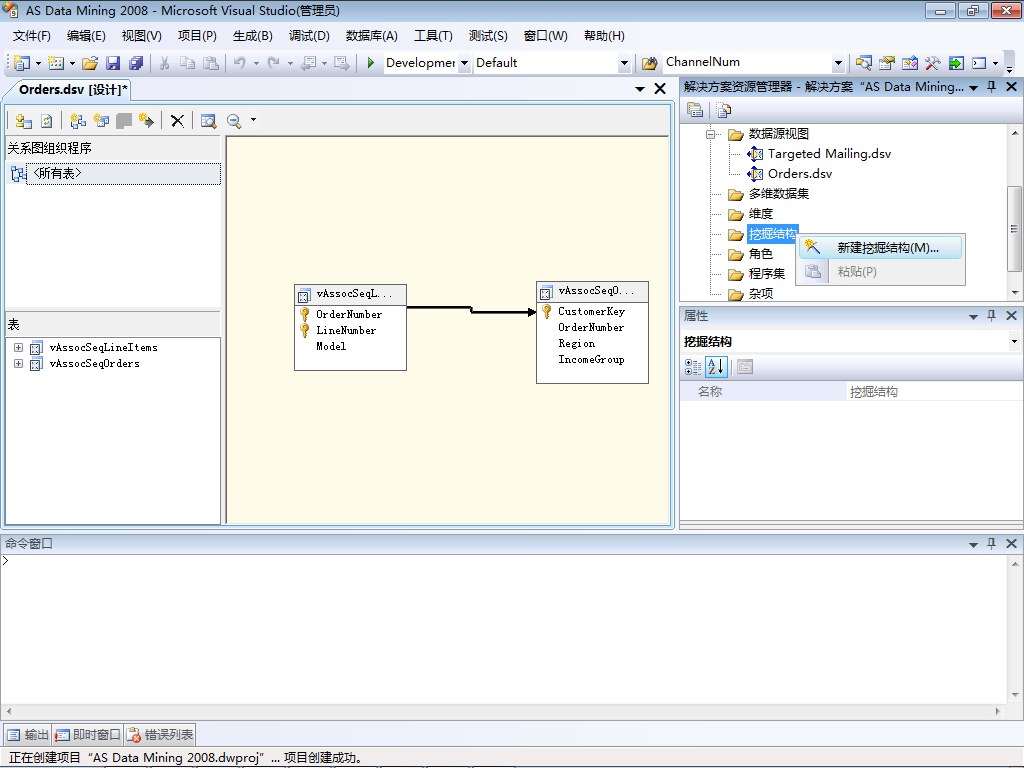Click the New Relationship arrow icon
The image size is (1024, 768).
(x=146, y=121)
